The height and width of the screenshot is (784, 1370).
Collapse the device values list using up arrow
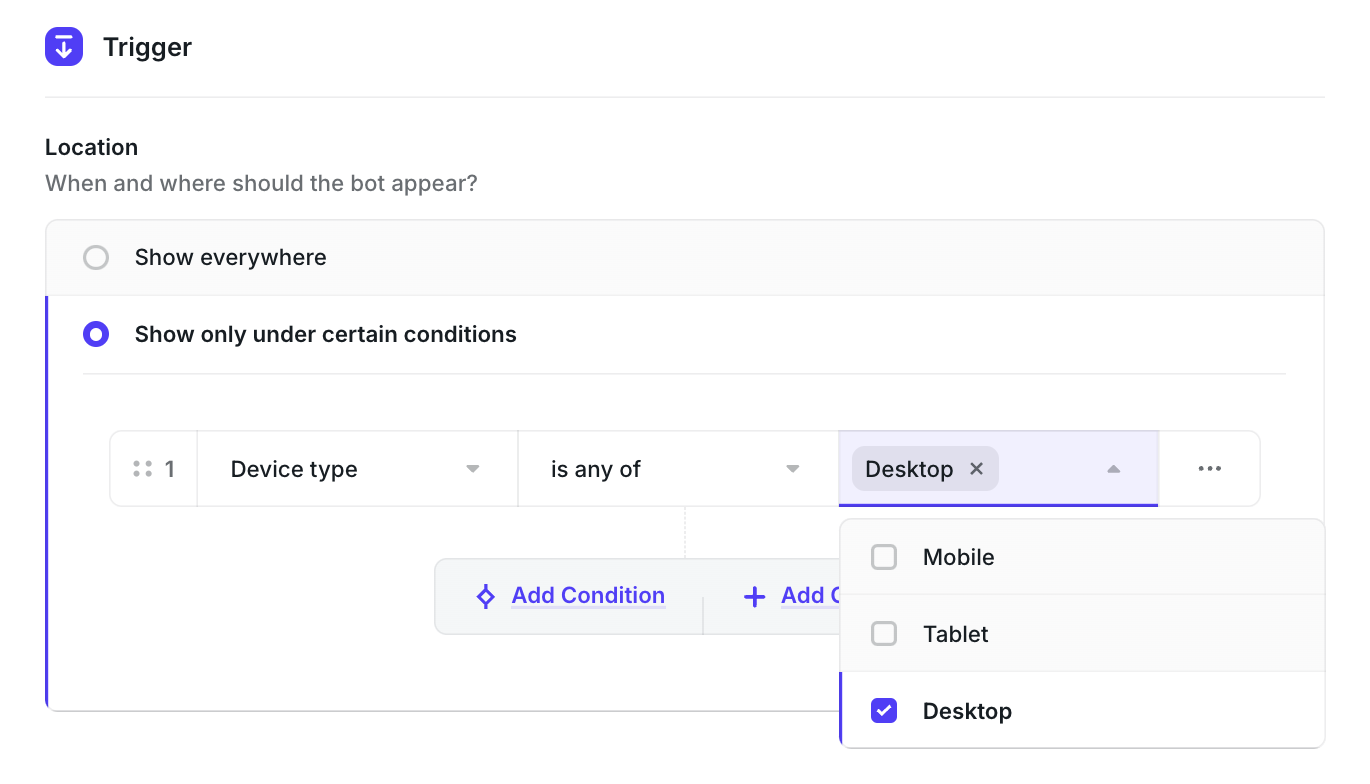coord(1113,469)
